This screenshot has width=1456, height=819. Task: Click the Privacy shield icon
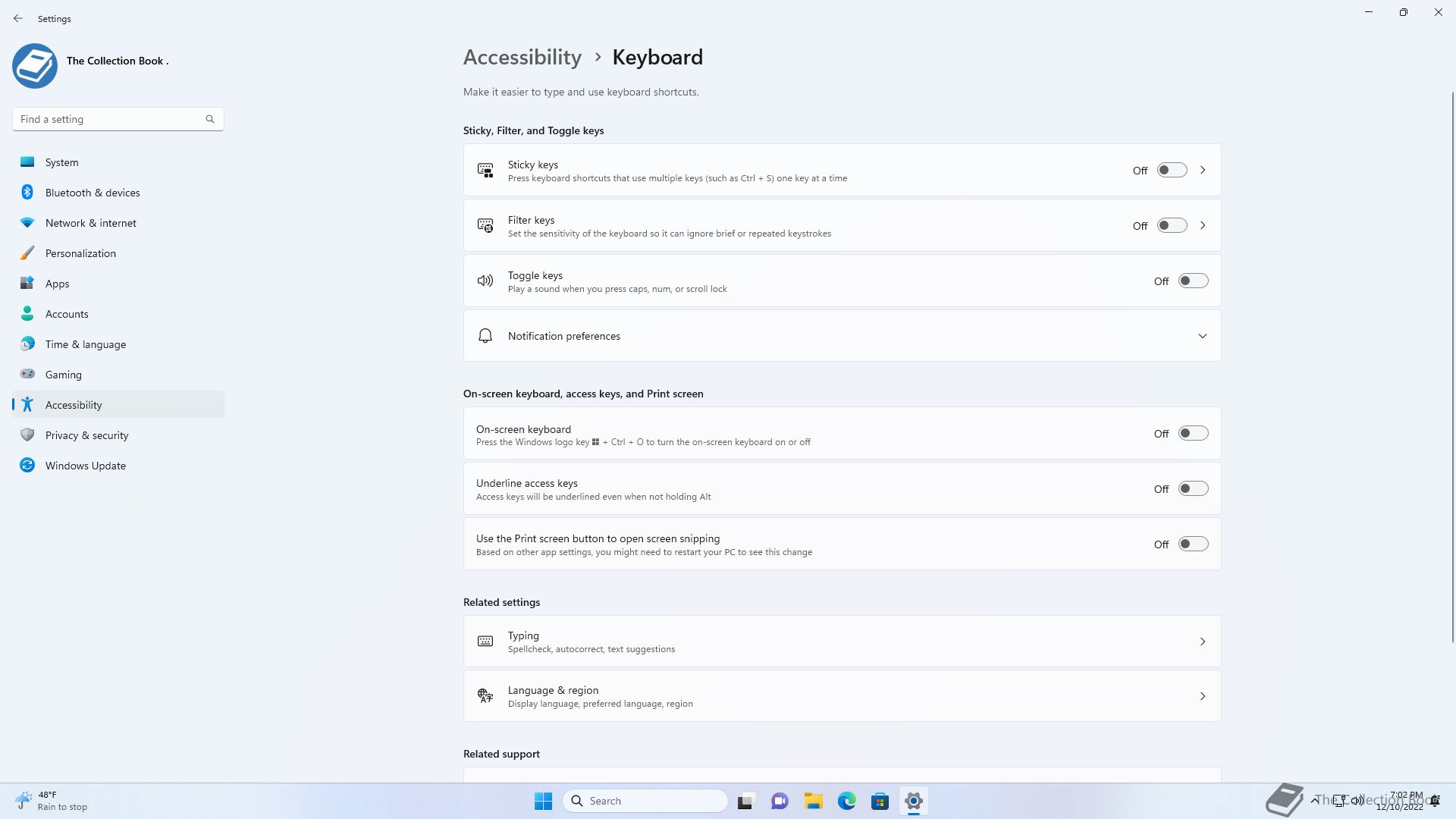click(x=27, y=435)
